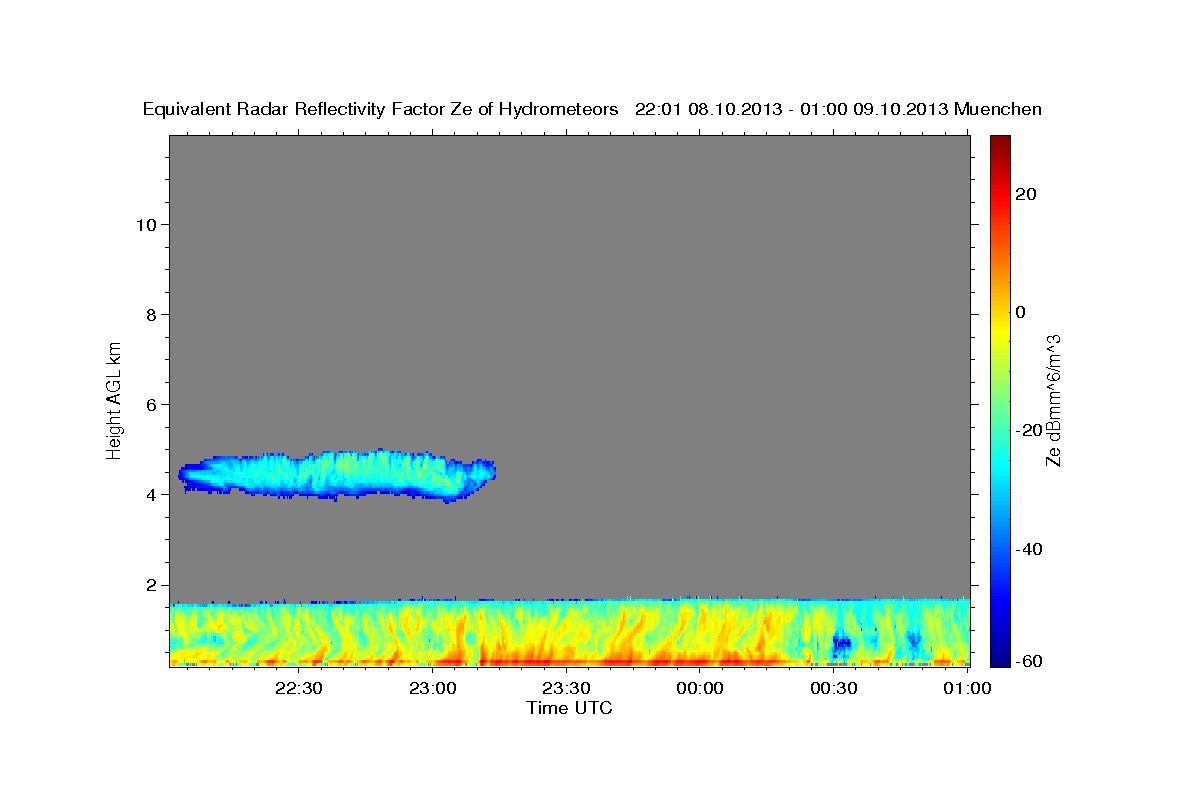Click the "Ze dBmm^6/m^3" colorbar label
1200x800 pixels.
click(x=1053, y=400)
